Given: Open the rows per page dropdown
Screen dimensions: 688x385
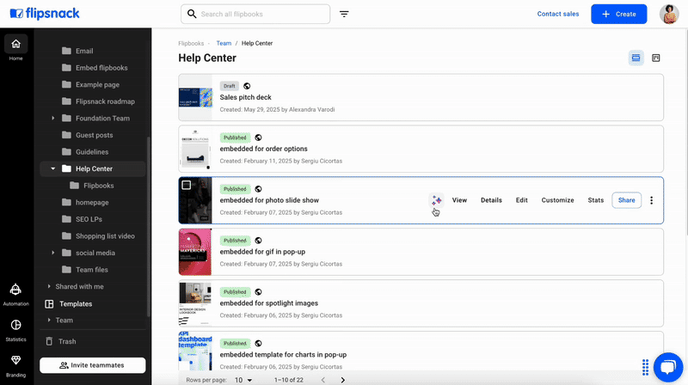Looking at the screenshot, I should pos(243,380).
